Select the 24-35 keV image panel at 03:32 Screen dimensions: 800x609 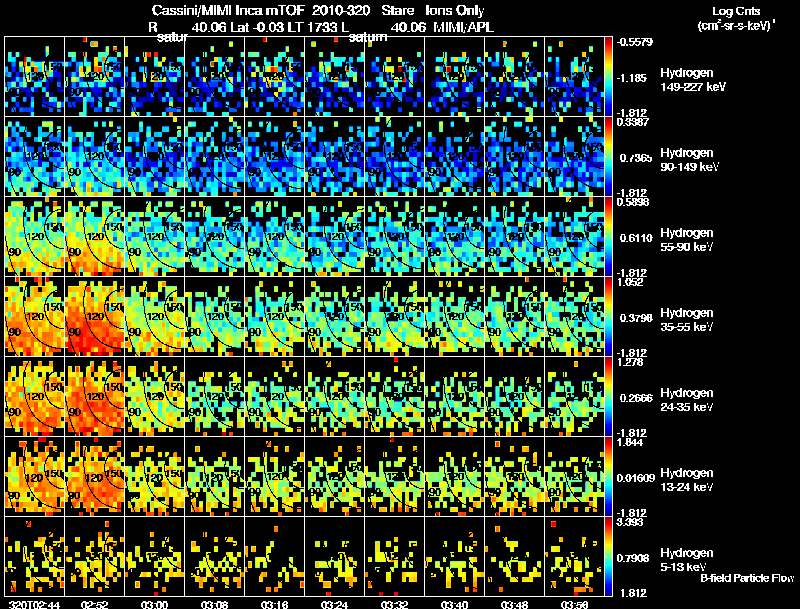click(394, 397)
